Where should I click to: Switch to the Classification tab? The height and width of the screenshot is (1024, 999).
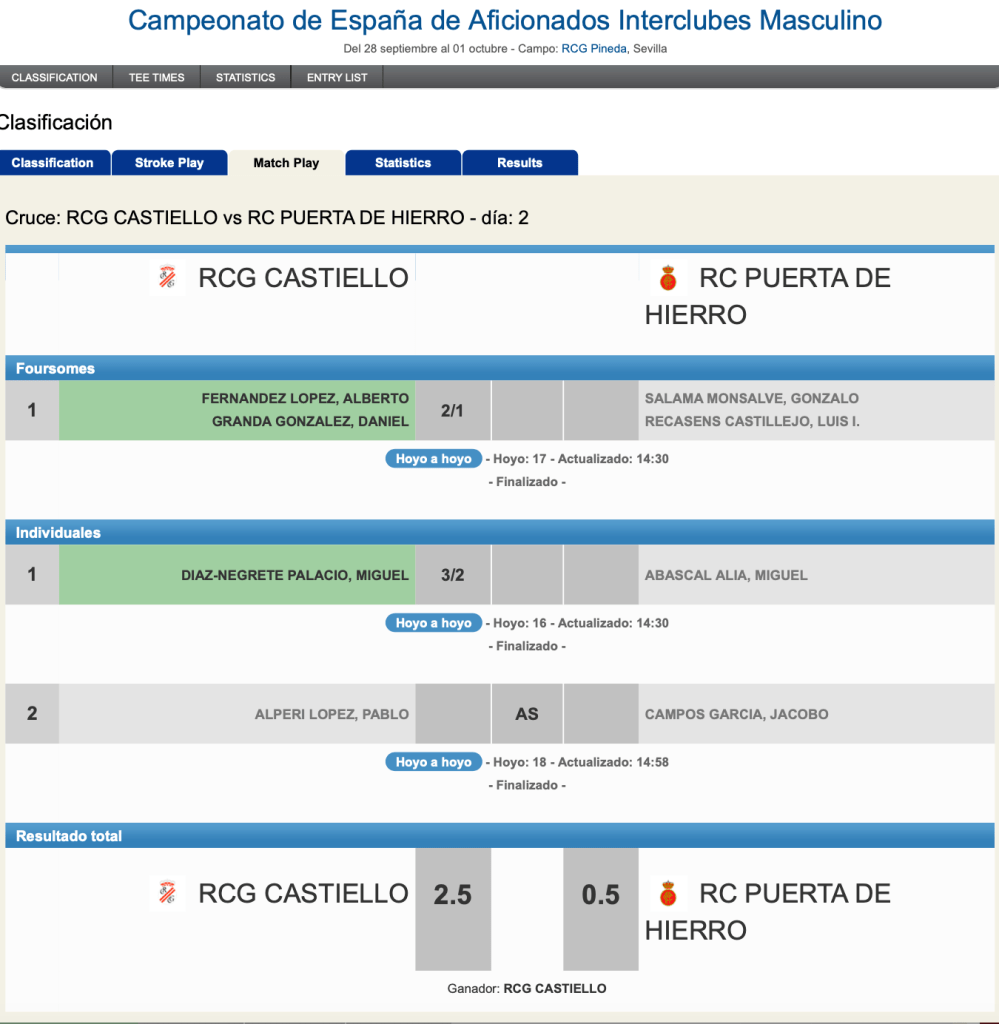53,163
